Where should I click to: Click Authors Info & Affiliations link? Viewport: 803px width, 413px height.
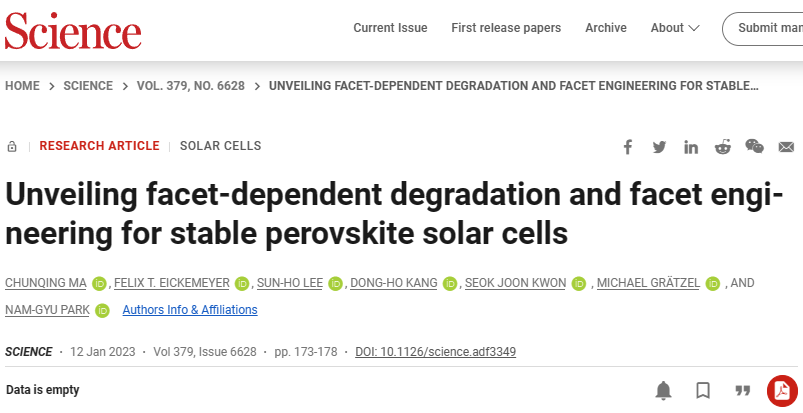coord(190,310)
